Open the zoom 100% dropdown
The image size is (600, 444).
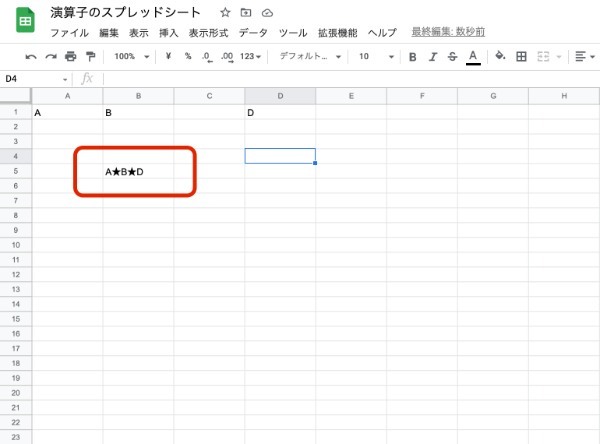[x=132, y=57]
